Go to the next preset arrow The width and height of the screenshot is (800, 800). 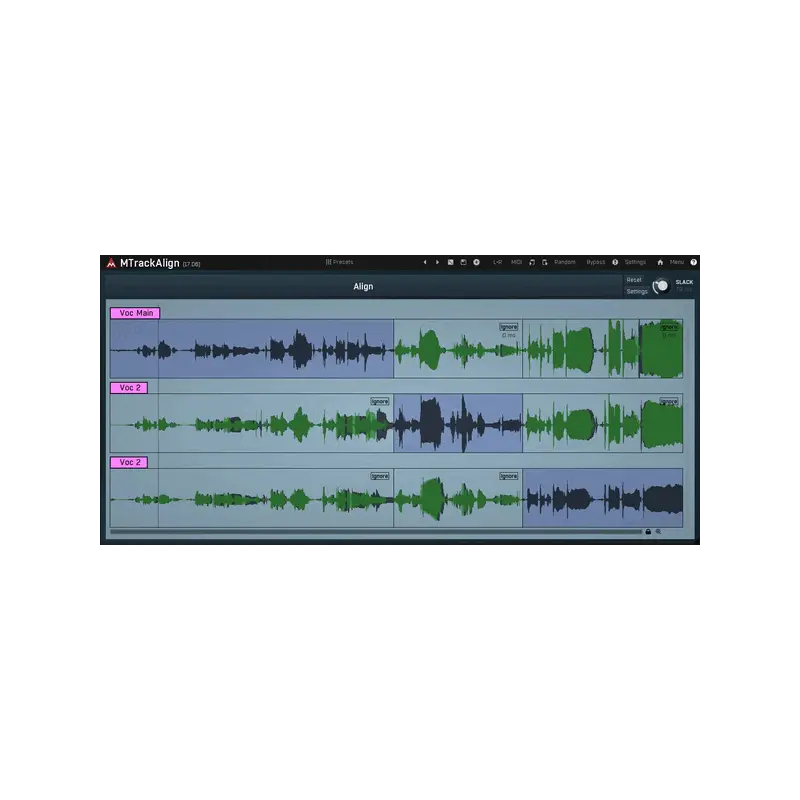click(x=437, y=262)
